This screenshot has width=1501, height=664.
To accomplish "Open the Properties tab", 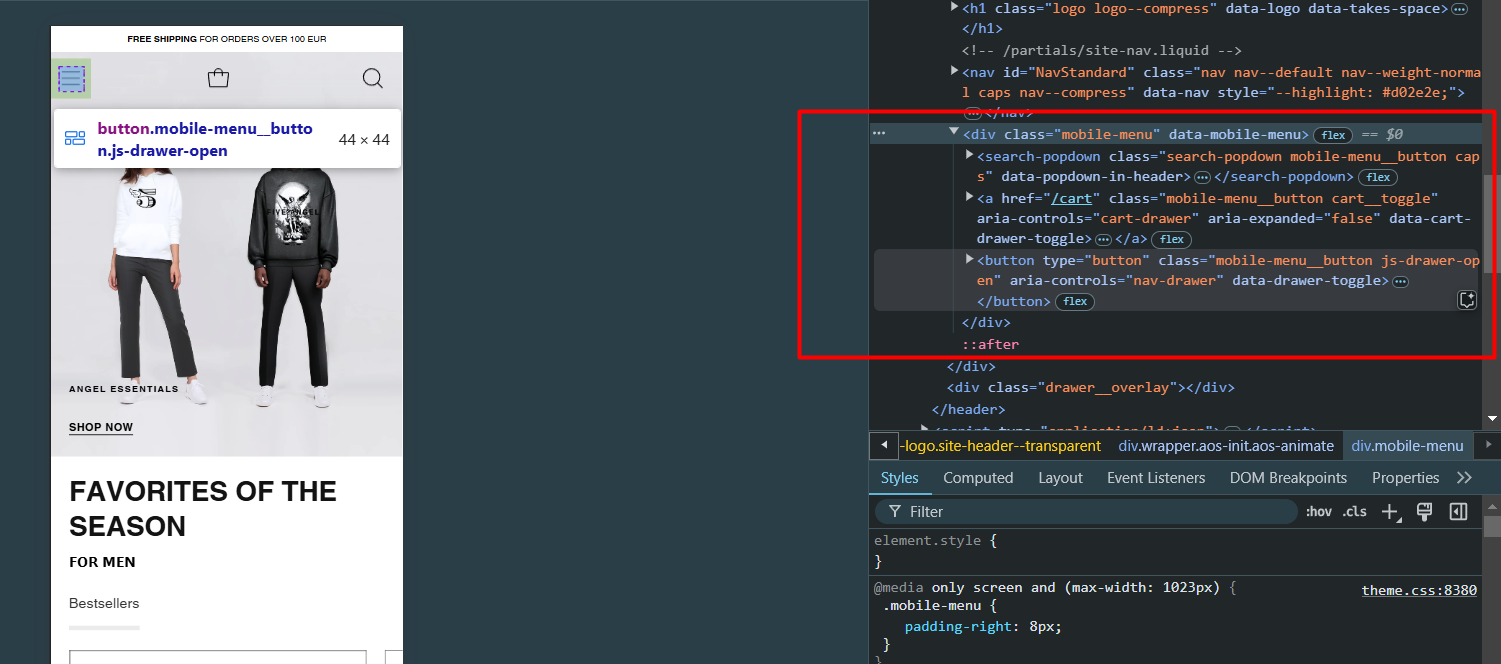I will 1405,477.
